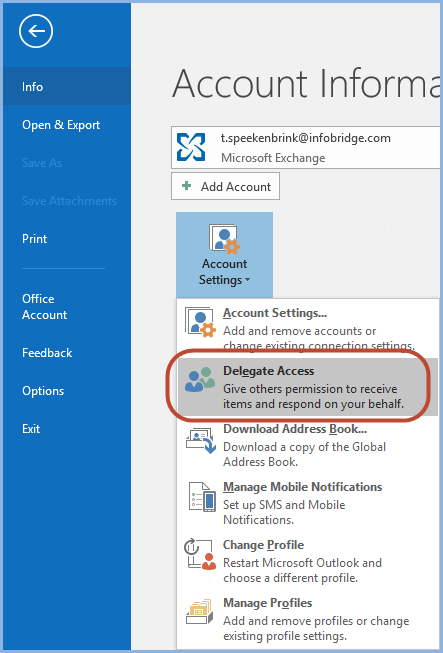Click the Delegate Access people icon
This screenshot has height=653, width=443.
pos(200,379)
